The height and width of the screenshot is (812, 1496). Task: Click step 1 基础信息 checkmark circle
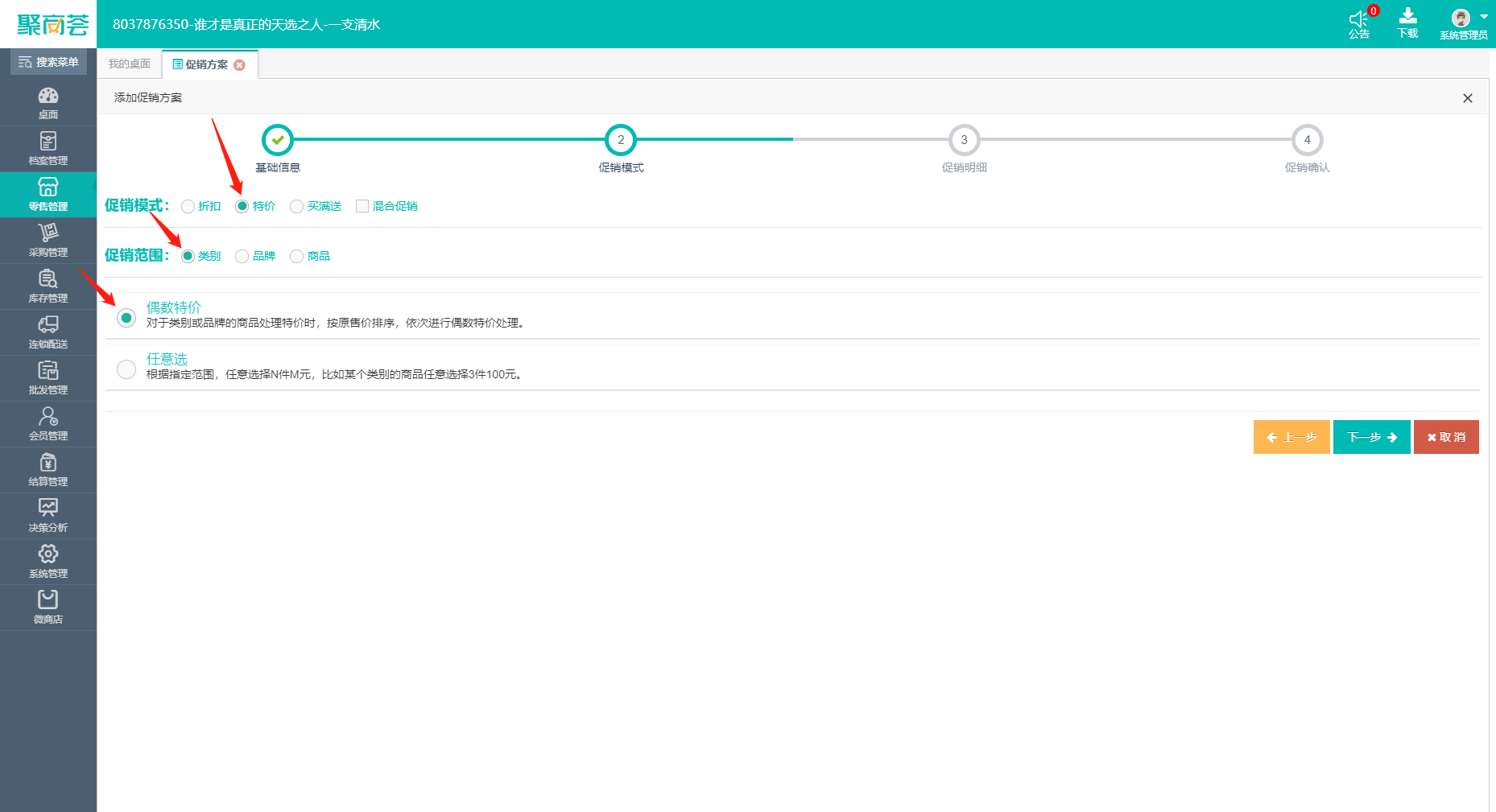click(278, 140)
